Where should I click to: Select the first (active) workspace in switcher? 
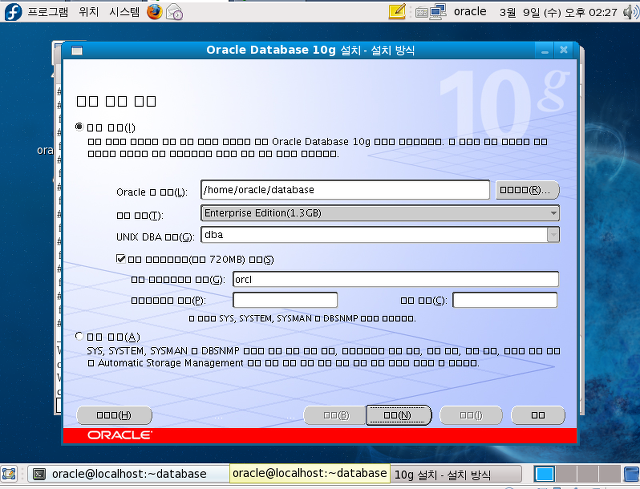544,474
